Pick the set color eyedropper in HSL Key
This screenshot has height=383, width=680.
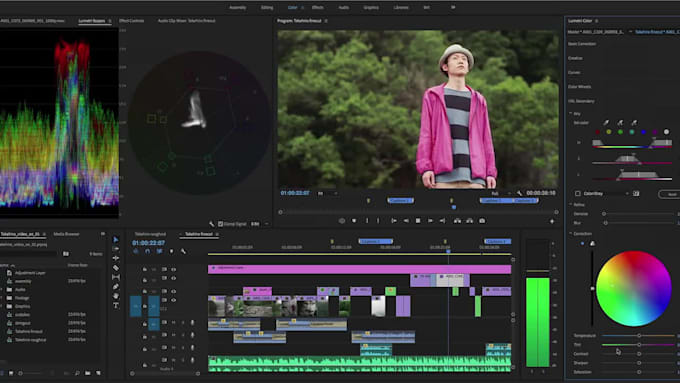click(606, 123)
